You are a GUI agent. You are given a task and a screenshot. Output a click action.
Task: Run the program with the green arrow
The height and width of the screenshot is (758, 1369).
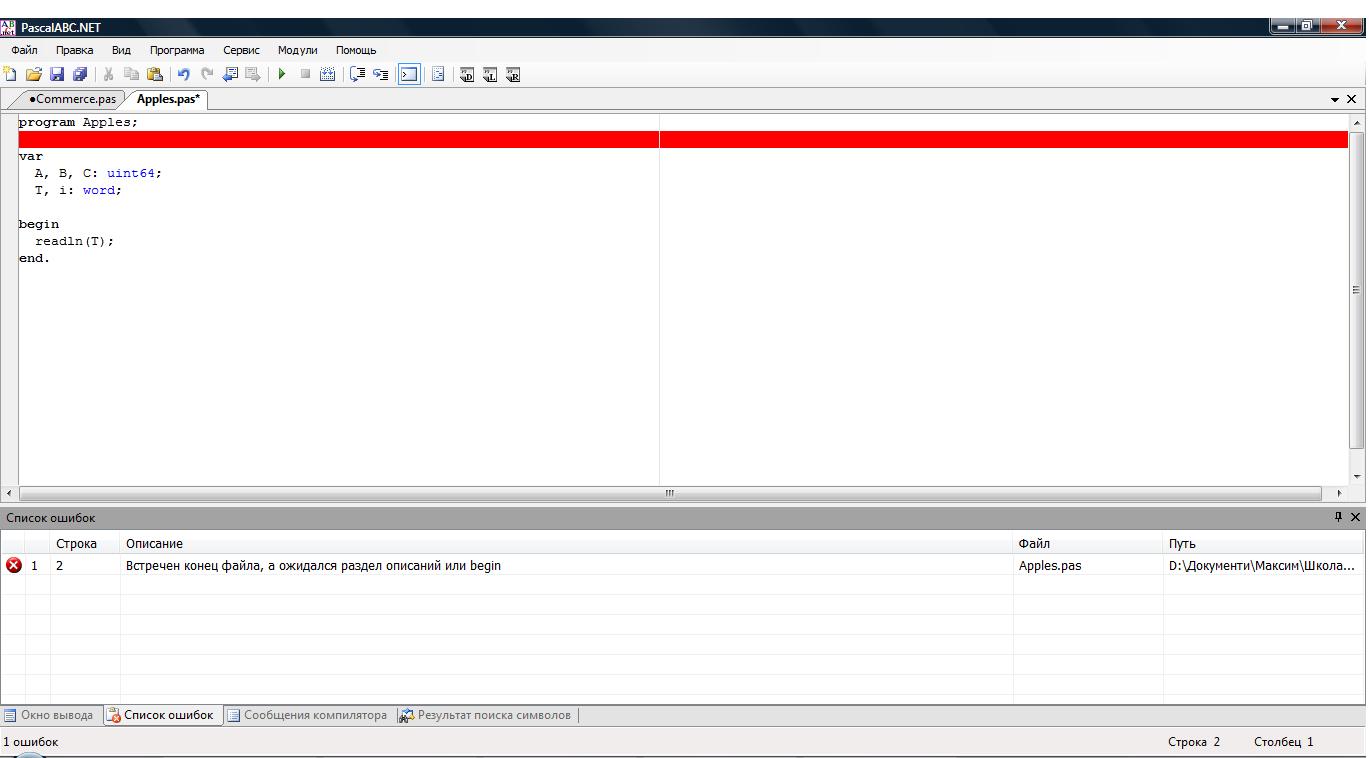[x=282, y=74]
